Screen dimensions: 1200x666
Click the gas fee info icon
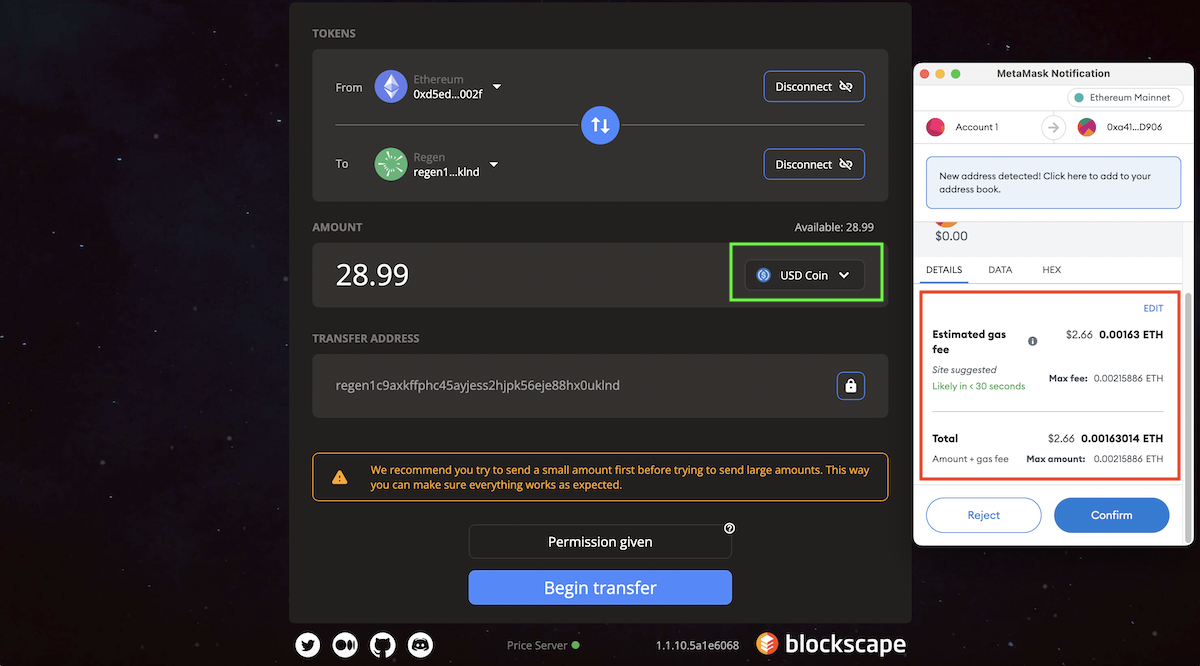pos(1033,341)
